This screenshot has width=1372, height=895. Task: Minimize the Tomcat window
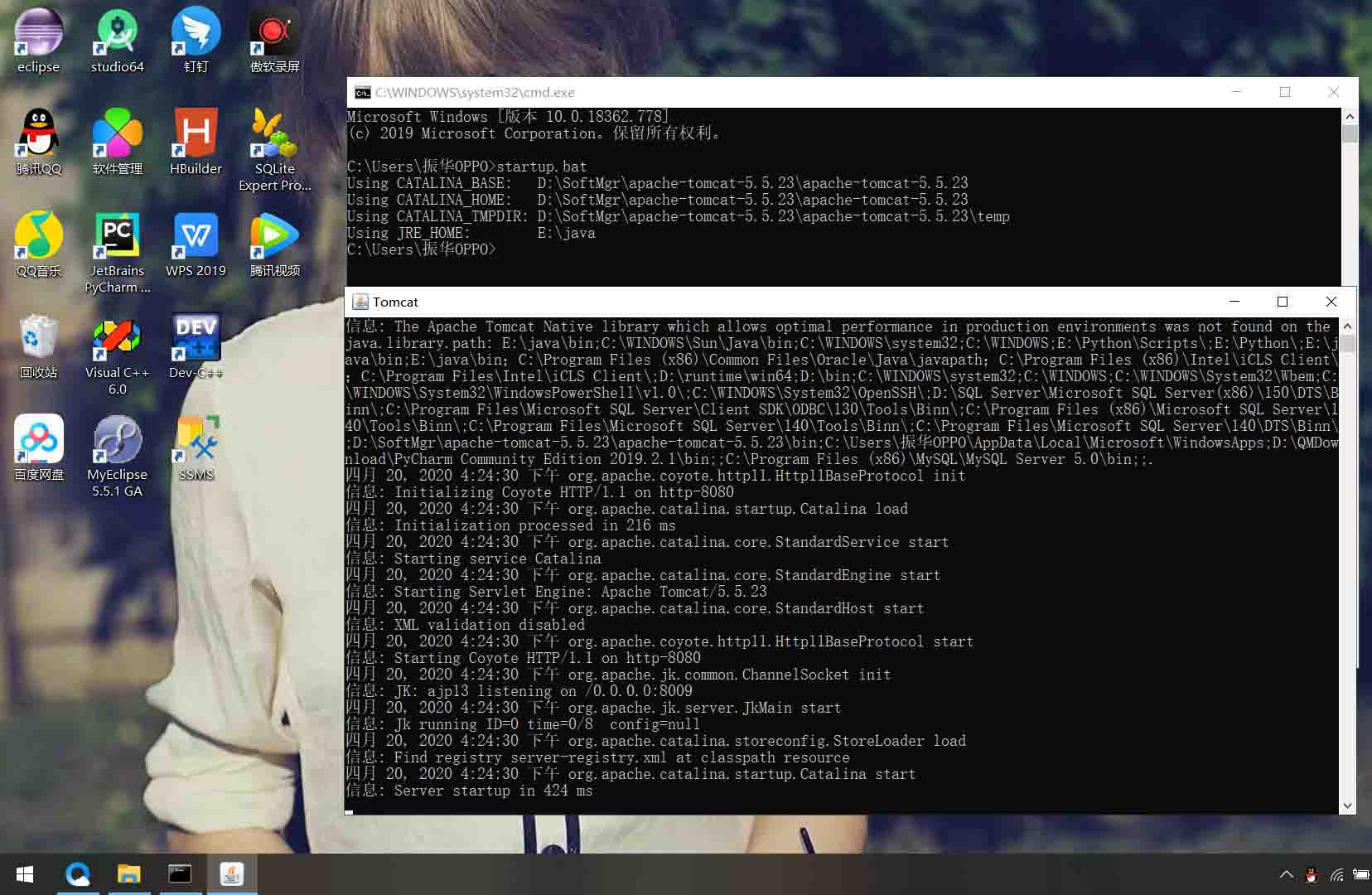(x=1234, y=302)
